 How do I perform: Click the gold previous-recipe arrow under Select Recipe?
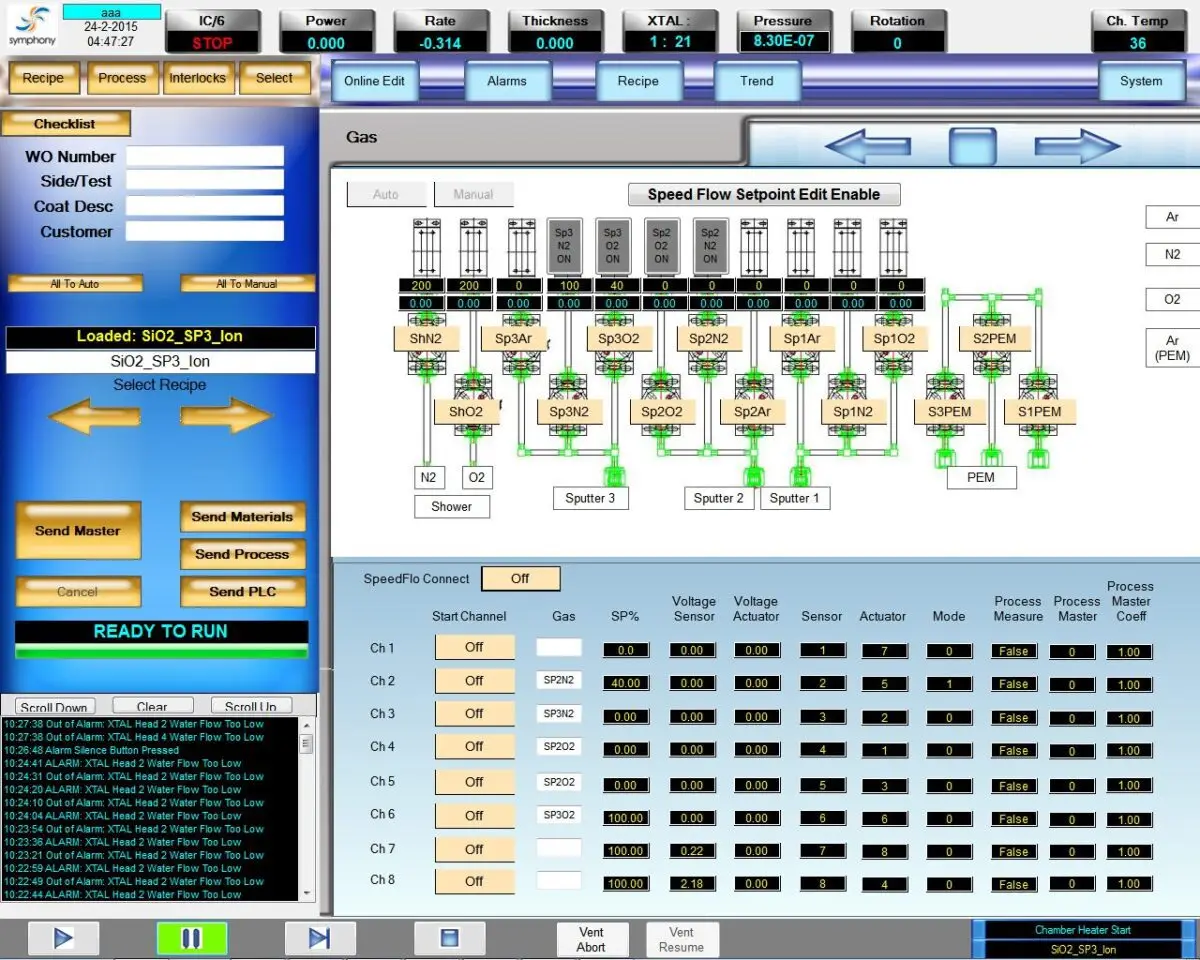coord(94,415)
